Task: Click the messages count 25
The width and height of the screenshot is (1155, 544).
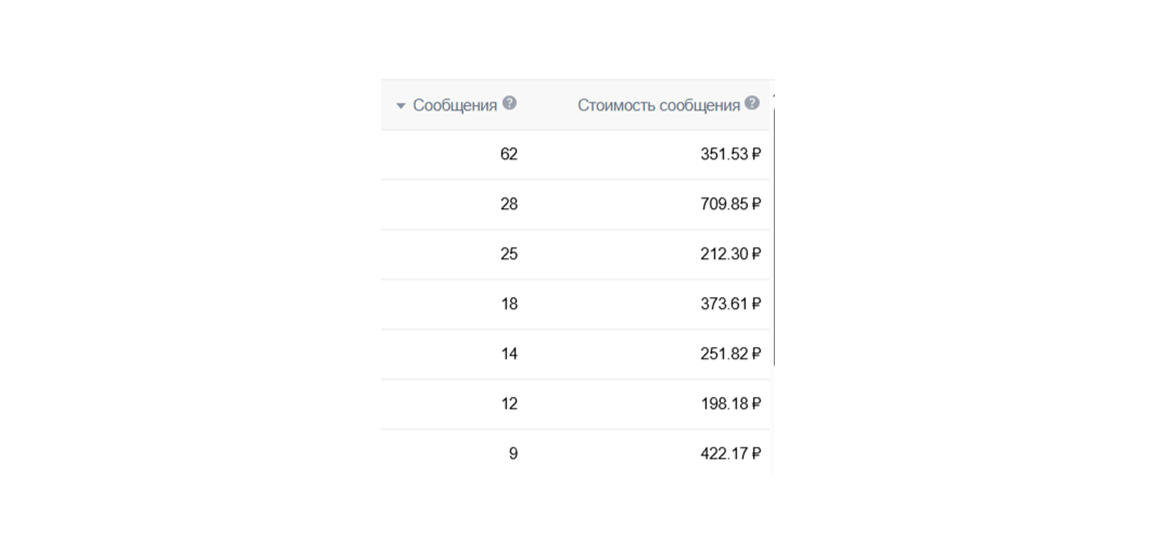Action: point(509,254)
